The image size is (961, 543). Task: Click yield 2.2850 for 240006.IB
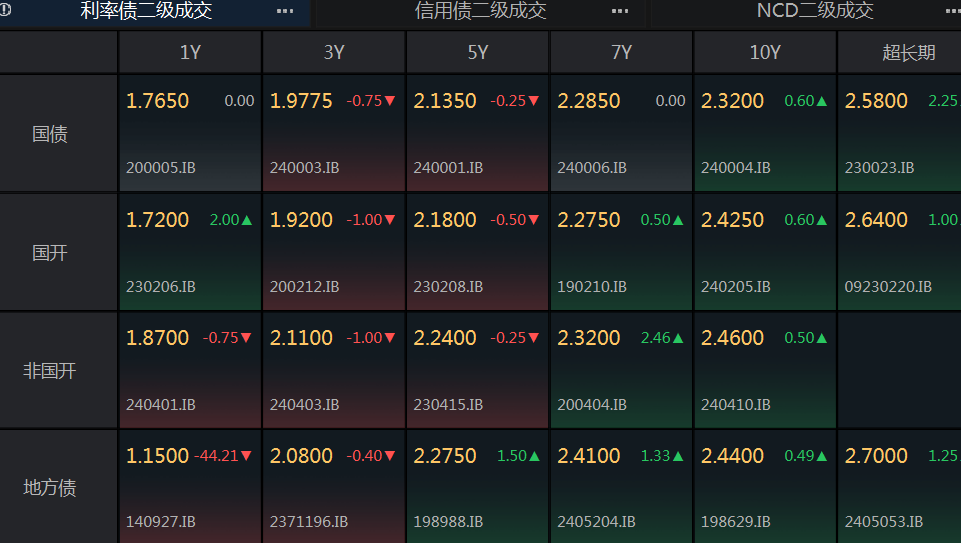pos(588,101)
